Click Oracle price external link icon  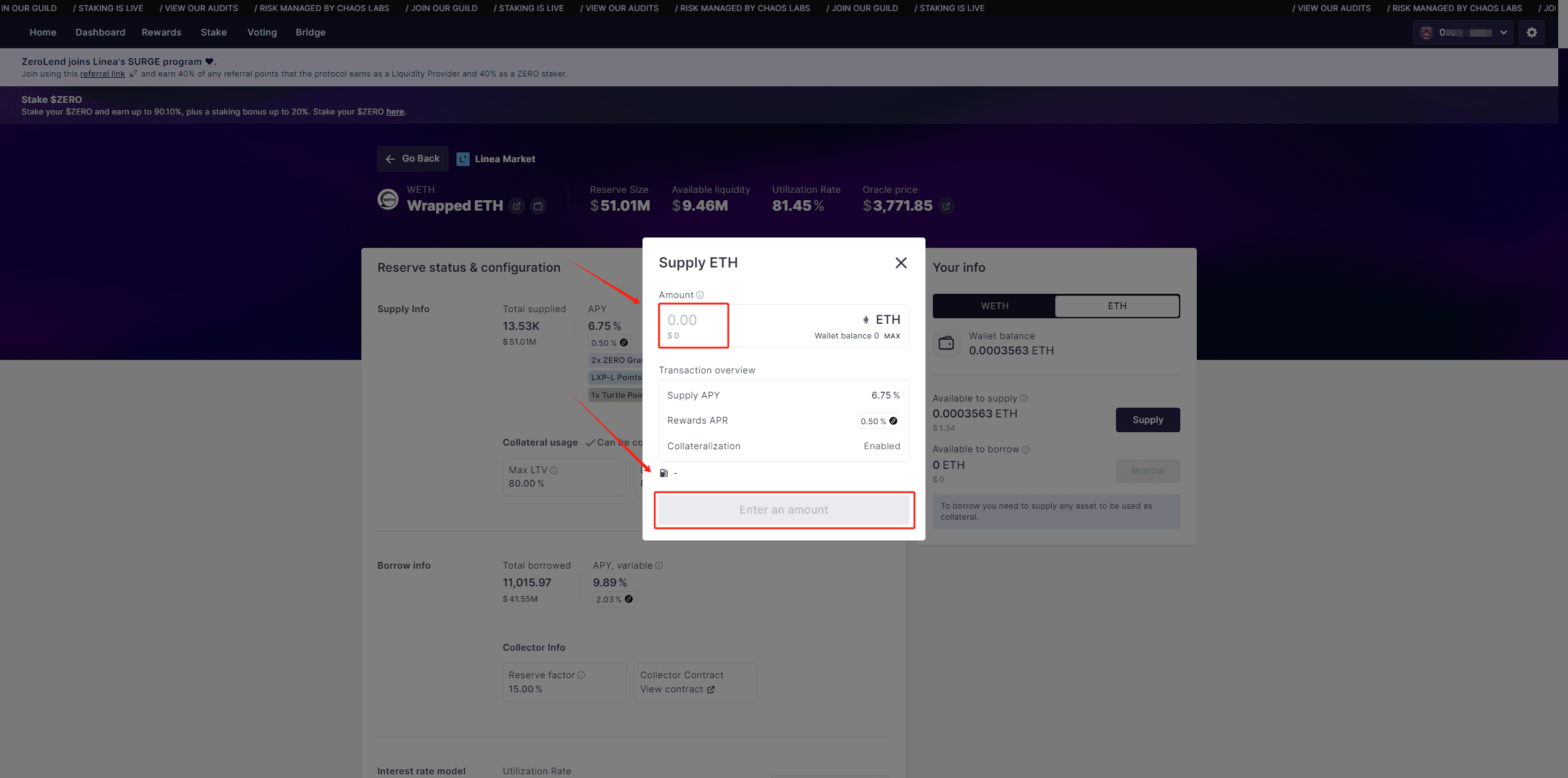click(x=946, y=206)
